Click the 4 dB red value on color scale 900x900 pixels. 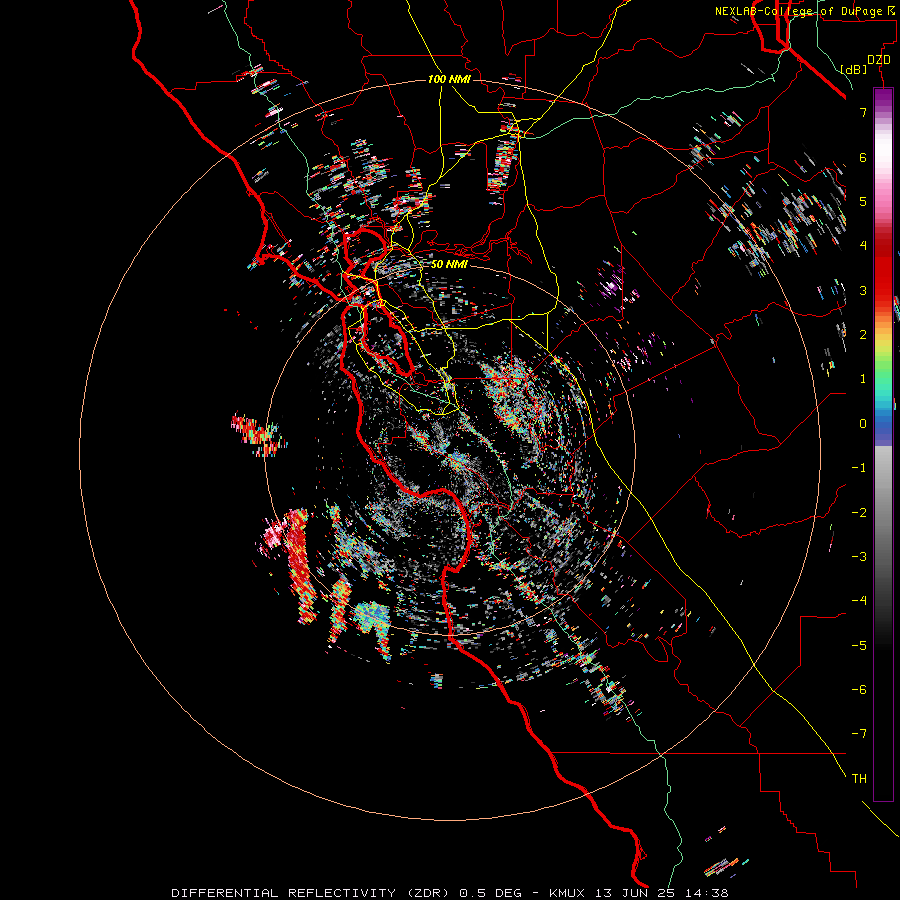click(x=863, y=246)
